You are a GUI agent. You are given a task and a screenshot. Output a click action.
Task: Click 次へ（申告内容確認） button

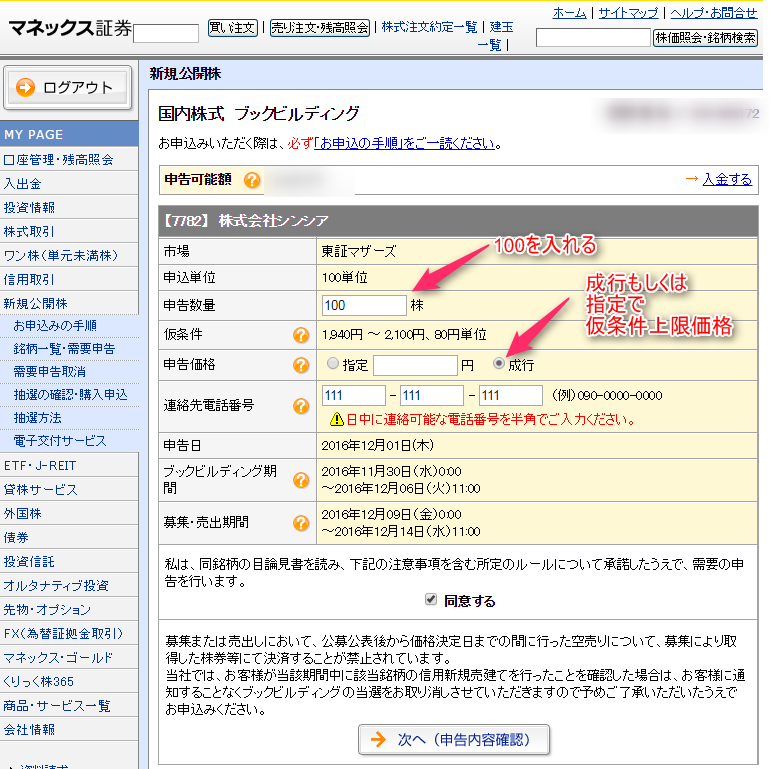[454, 739]
